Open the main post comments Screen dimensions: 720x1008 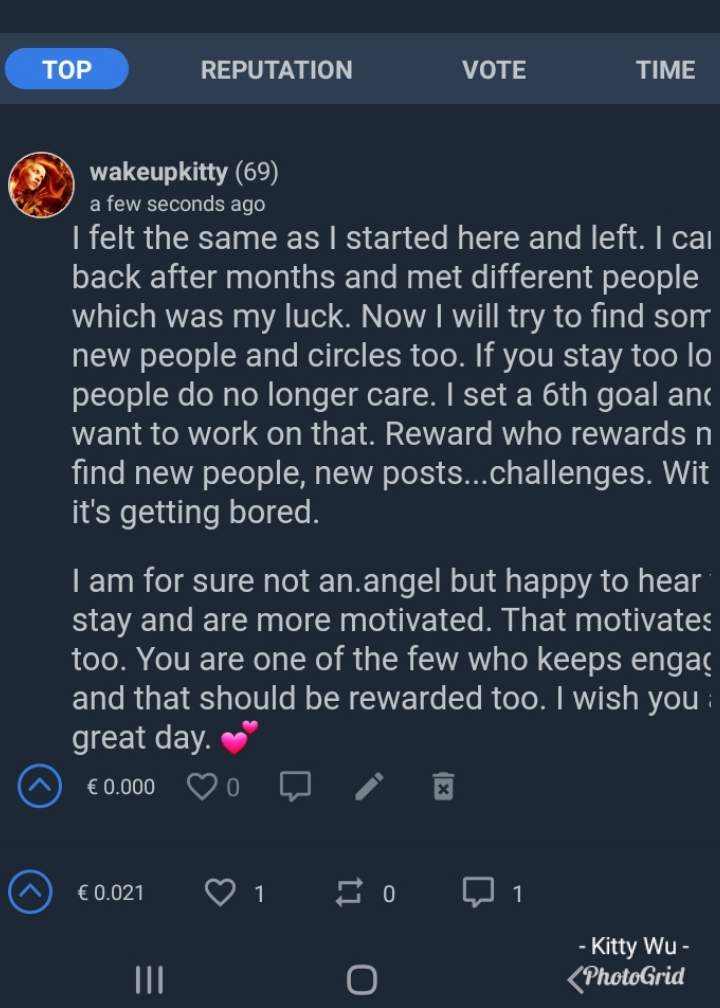tap(478, 892)
